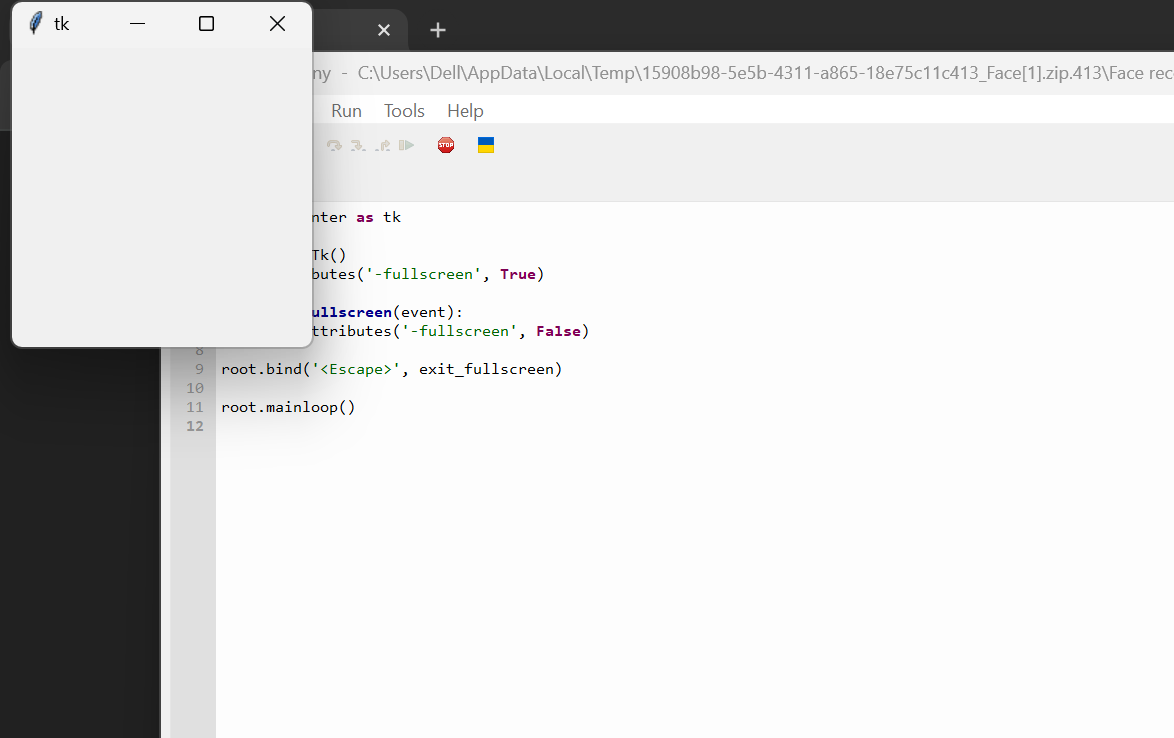Click the red Stop button in toolbar
Viewport: 1174px width, 738px height.
tap(446, 145)
